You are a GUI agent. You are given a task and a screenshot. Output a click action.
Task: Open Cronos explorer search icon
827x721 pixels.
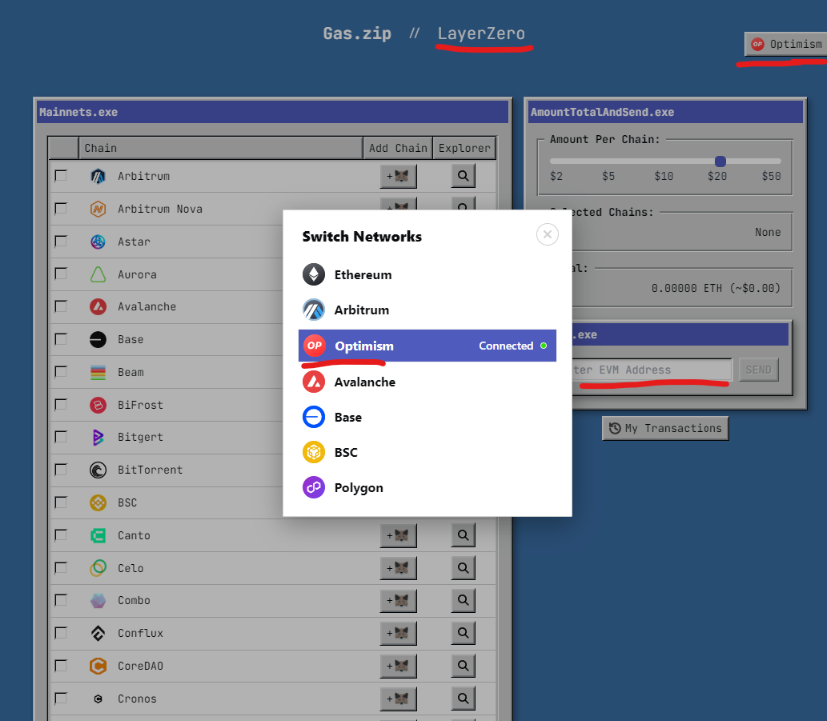click(x=463, y=698)
